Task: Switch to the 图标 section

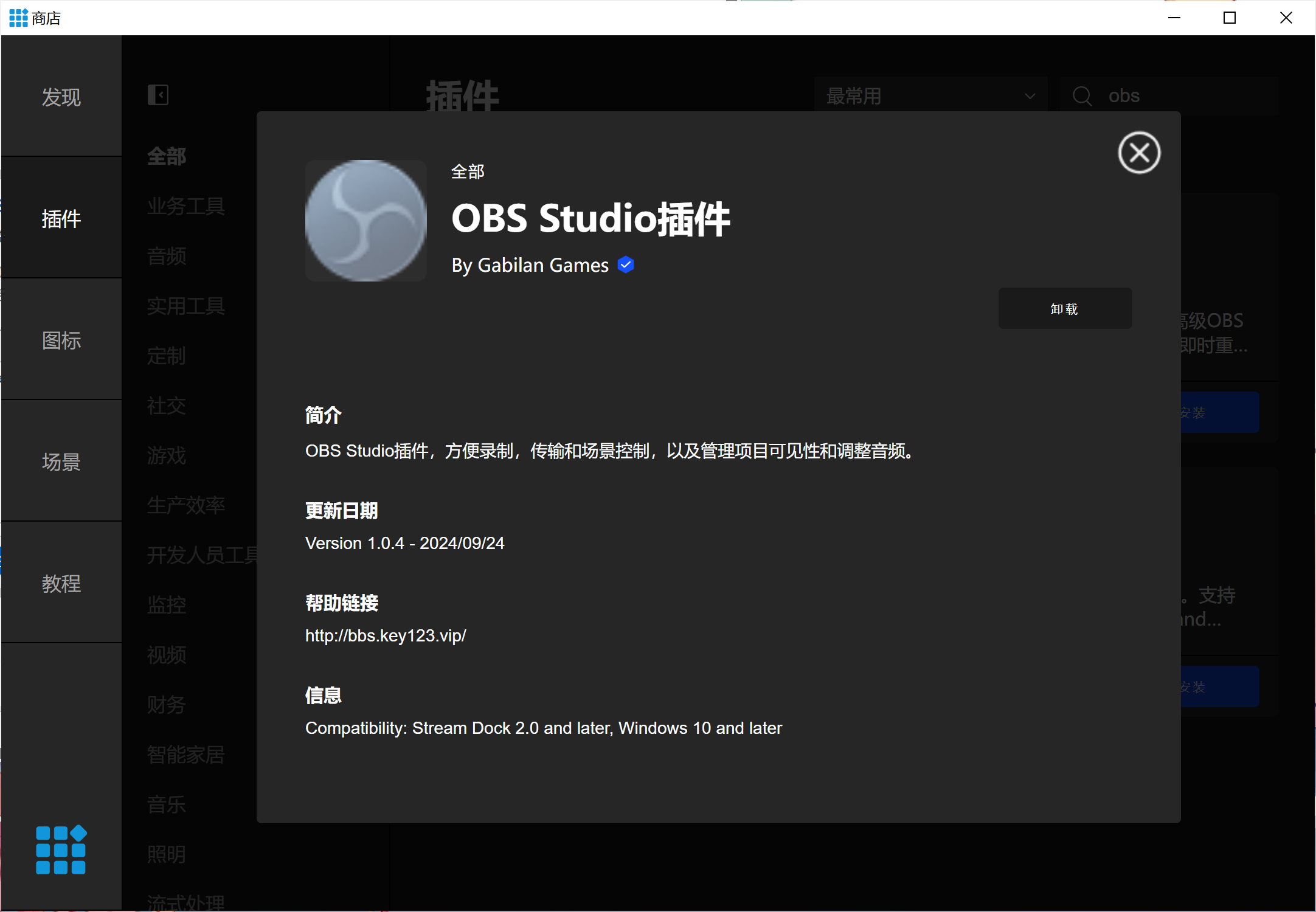Action: [x=61, y=340]
